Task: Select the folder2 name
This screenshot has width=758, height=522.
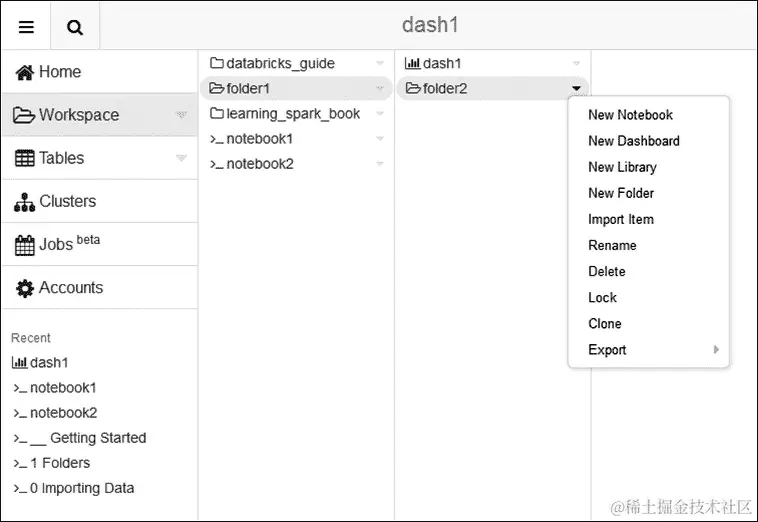Action: (x=445, y=88)
